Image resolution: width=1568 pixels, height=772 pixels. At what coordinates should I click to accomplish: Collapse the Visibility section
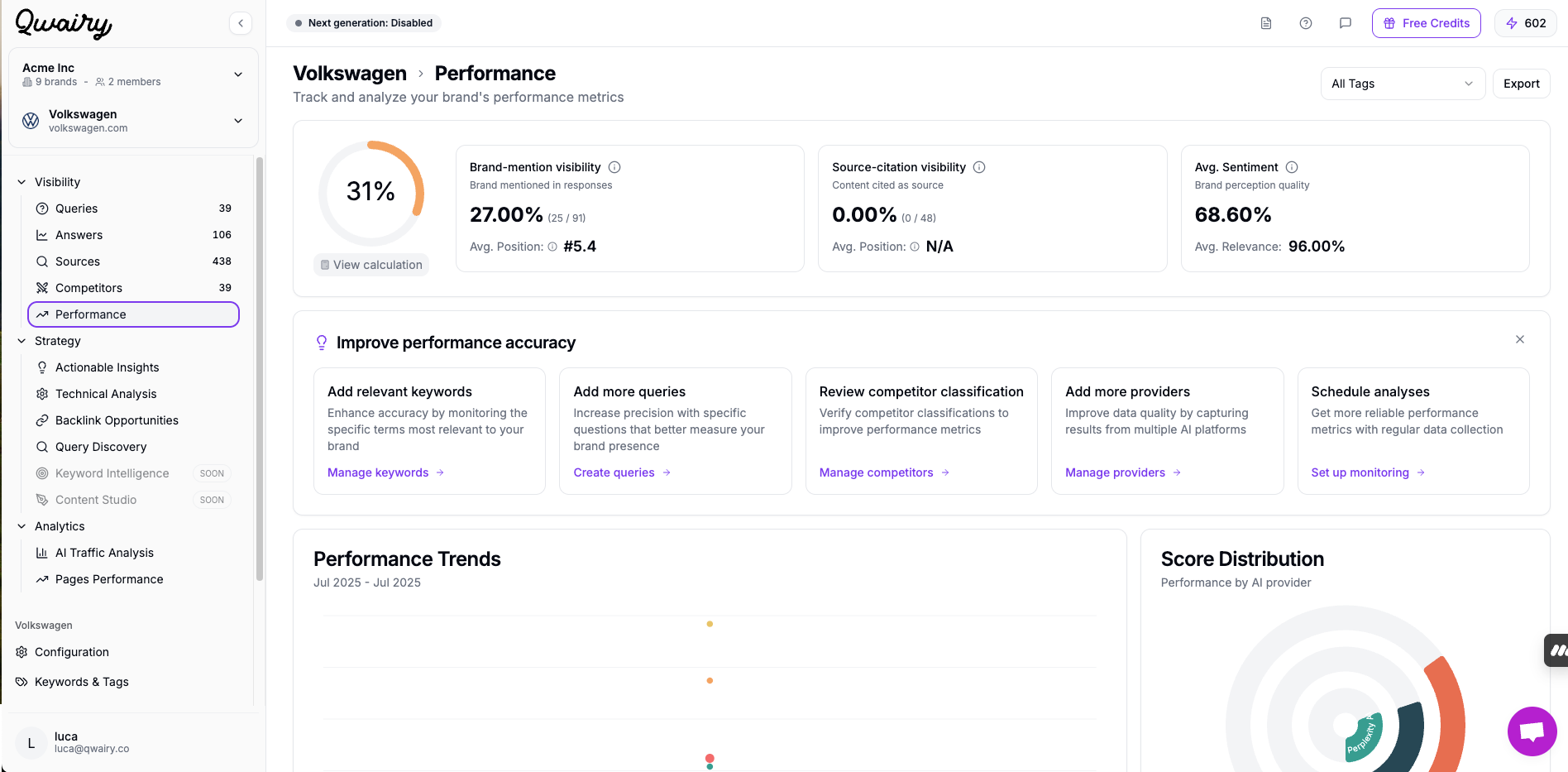tap(22, 182)
